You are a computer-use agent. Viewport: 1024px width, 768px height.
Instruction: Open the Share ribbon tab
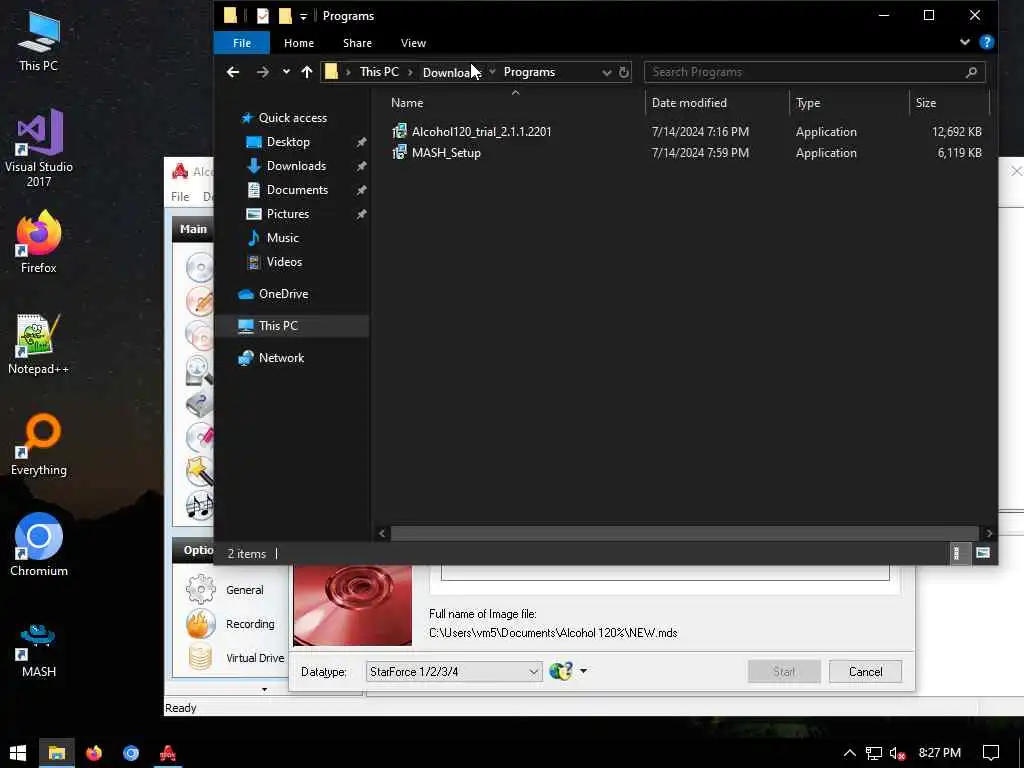[357, 43]
